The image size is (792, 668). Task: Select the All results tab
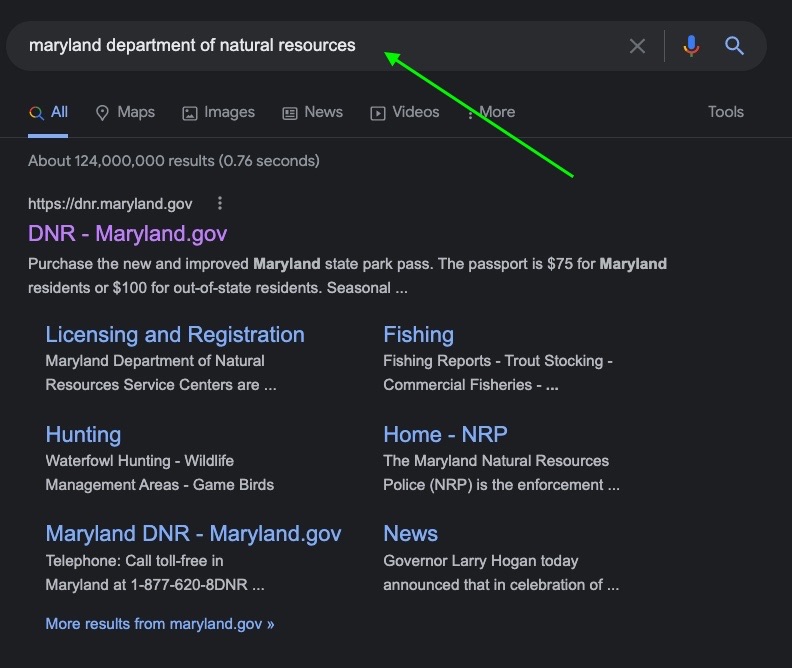[48, 113]
